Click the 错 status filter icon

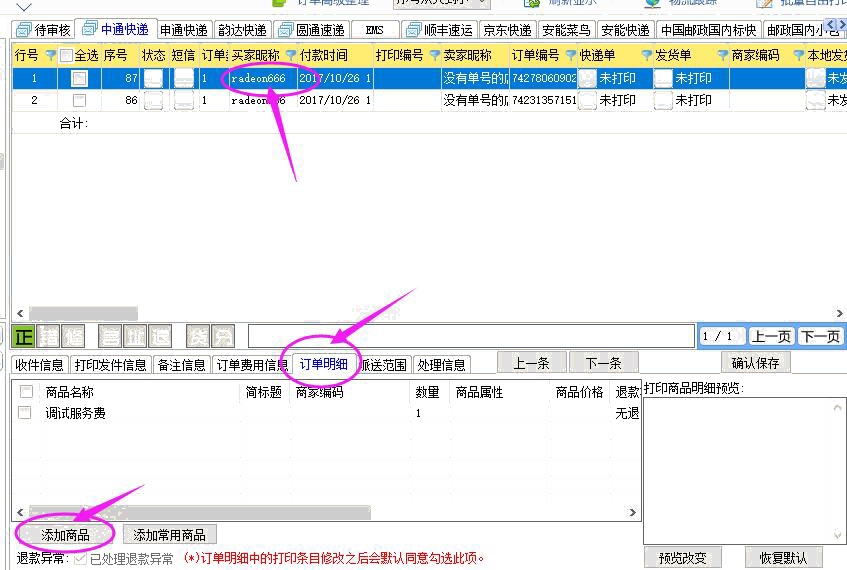(x=49, y=337)
